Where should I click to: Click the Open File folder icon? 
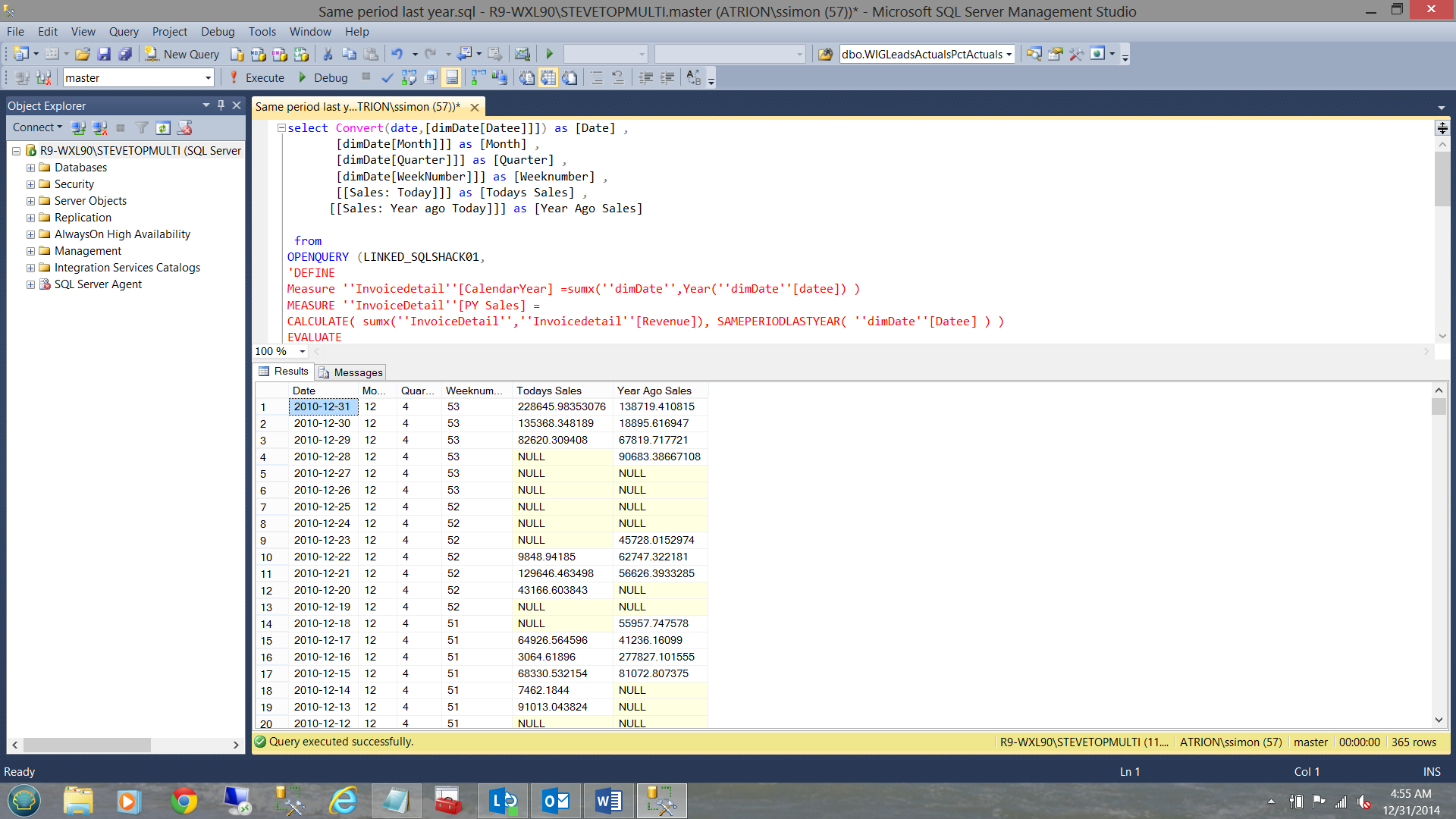pos(83,54)
